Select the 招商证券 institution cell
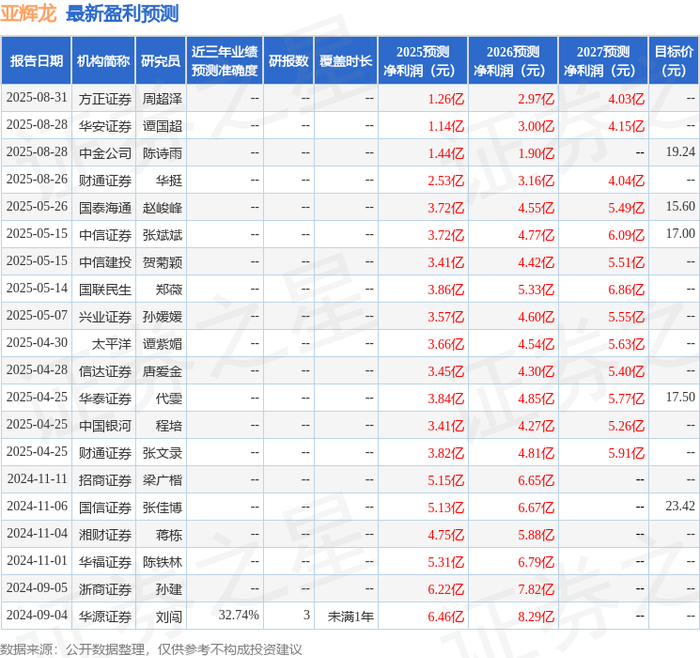Image resolution: width=700 pixels, height=658 pixels. (105, 481)
